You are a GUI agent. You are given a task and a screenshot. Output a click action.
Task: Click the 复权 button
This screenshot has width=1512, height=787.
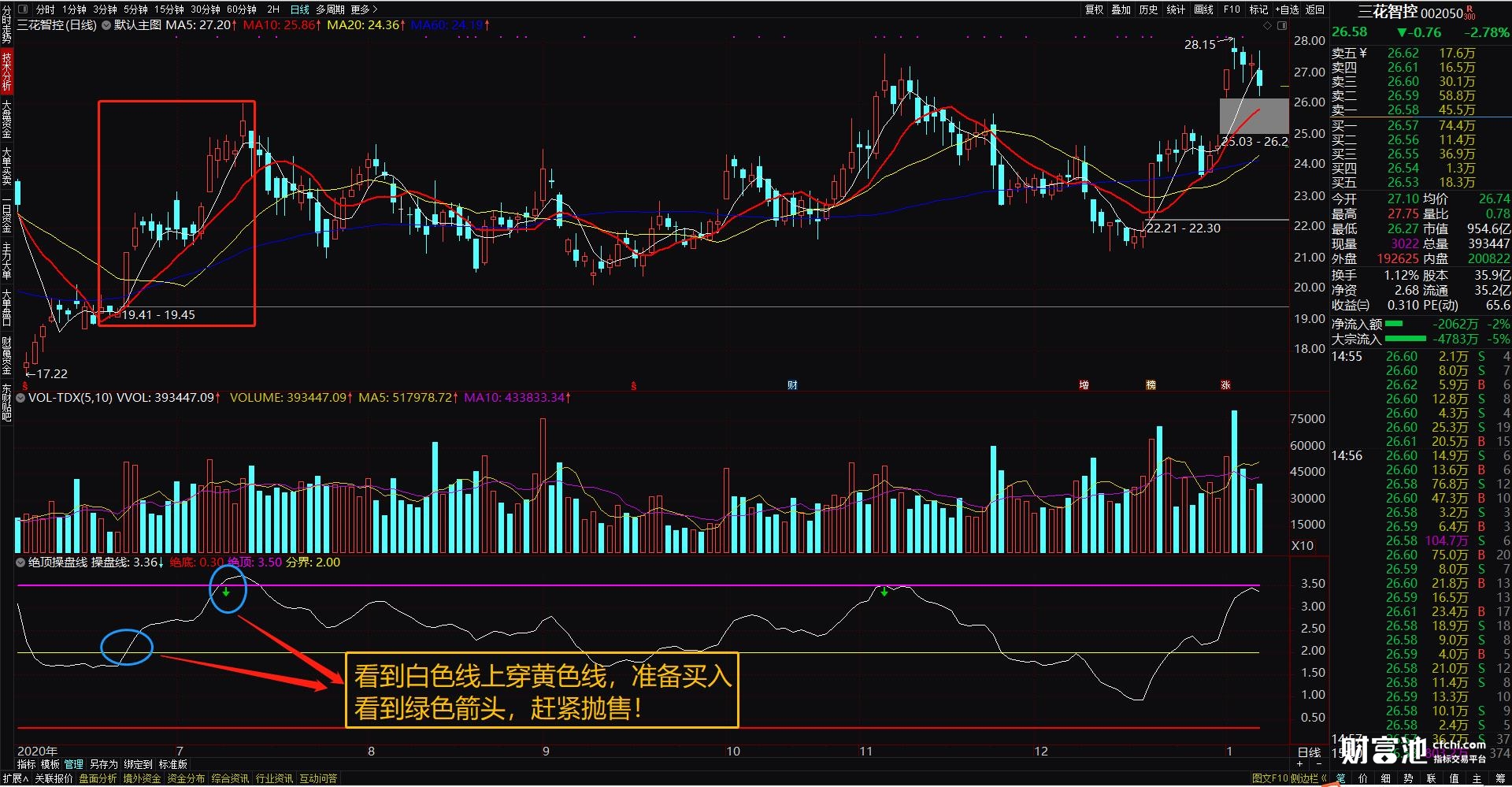1095,9
